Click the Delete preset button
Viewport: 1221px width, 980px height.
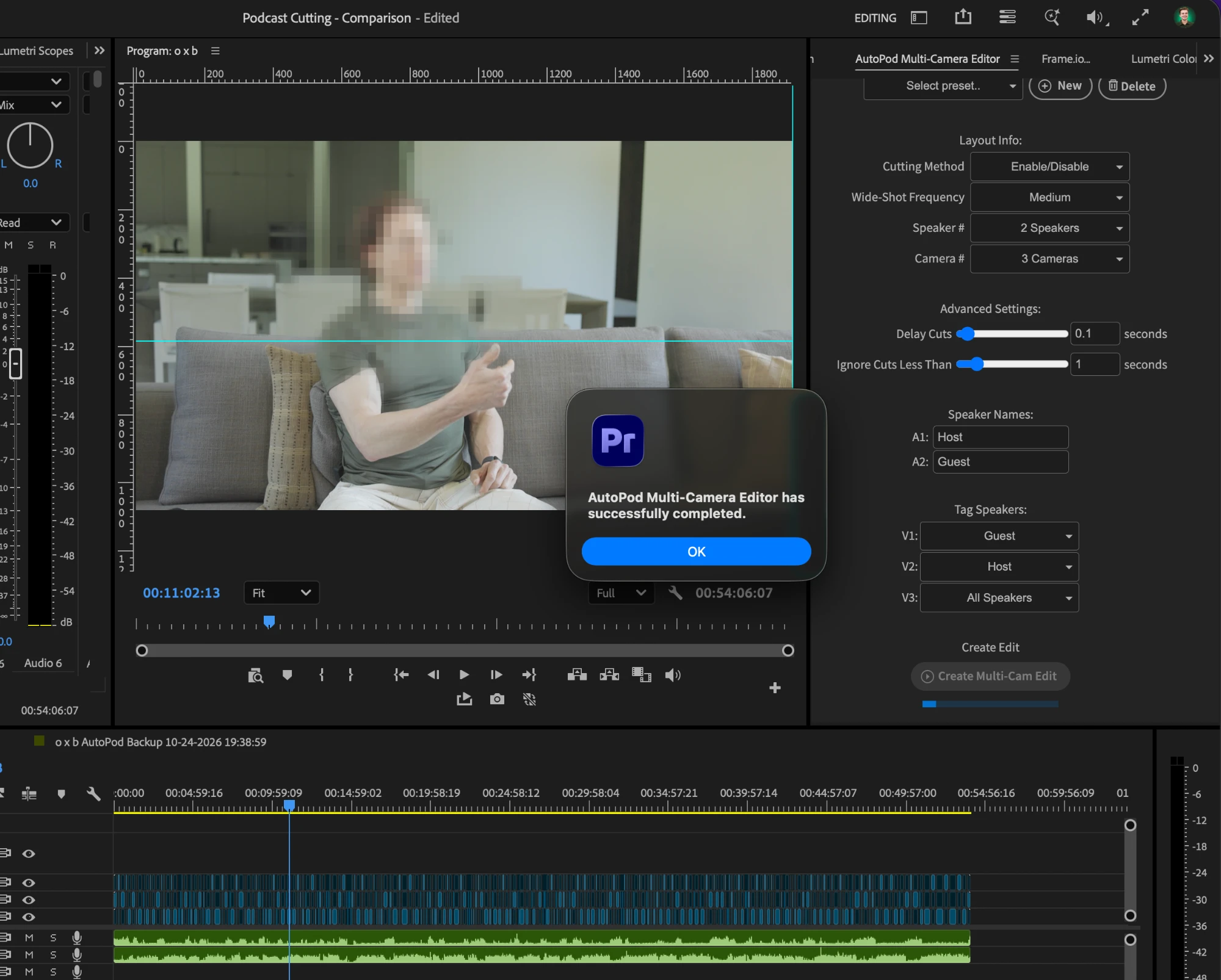(x=1132, y=86)
